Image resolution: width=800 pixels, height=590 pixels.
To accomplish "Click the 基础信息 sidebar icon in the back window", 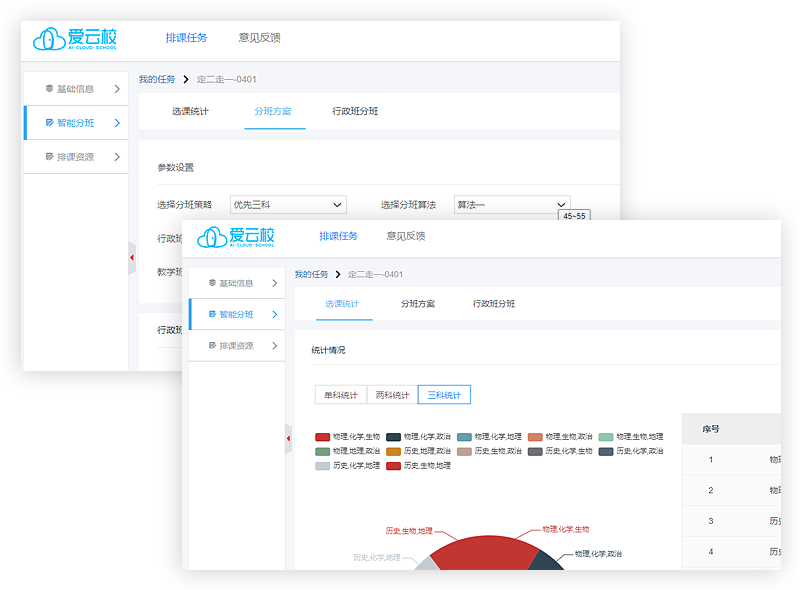I will click(50, 89).
